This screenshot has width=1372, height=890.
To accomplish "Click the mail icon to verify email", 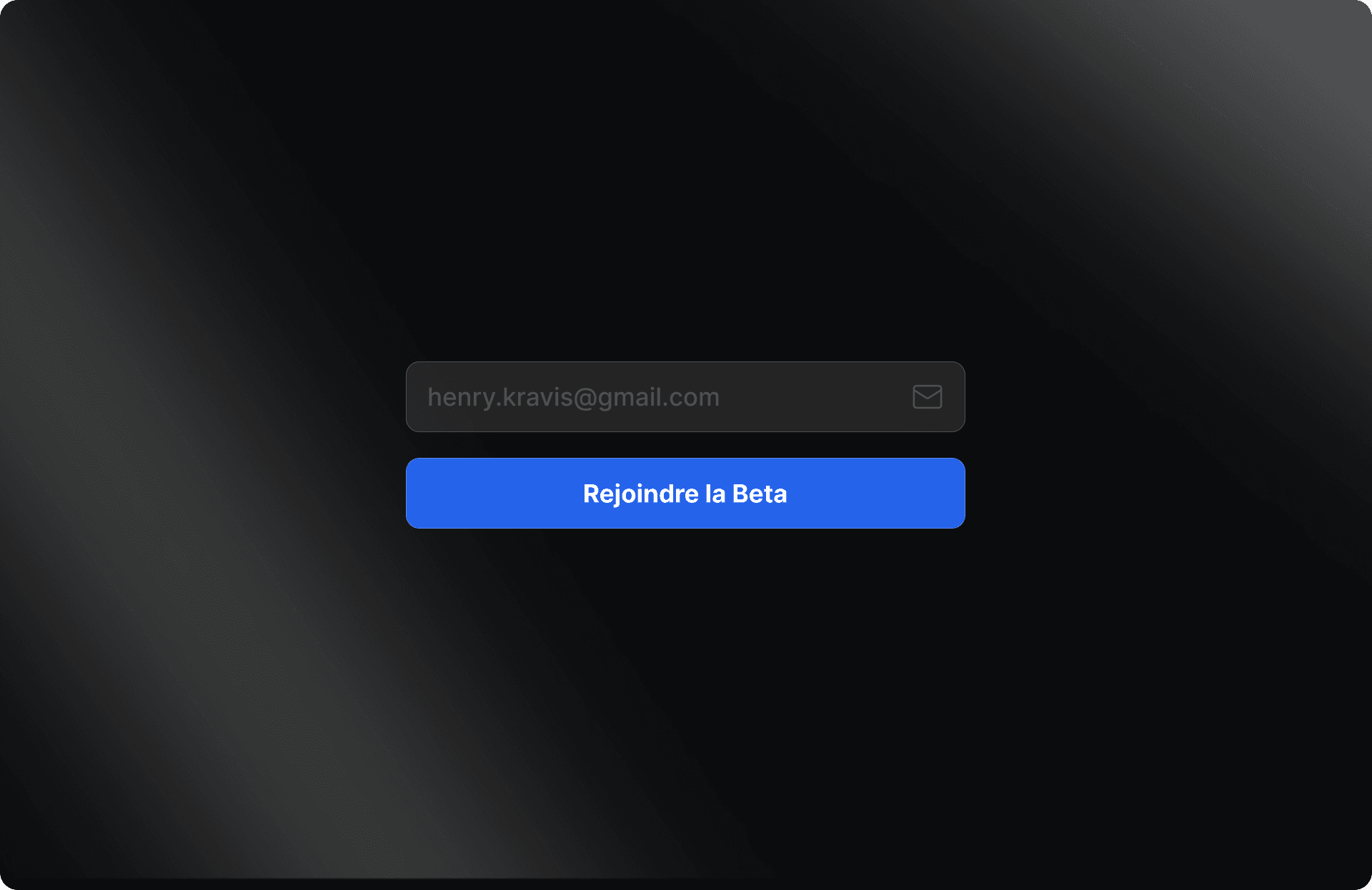I will (x=927, y=396).
